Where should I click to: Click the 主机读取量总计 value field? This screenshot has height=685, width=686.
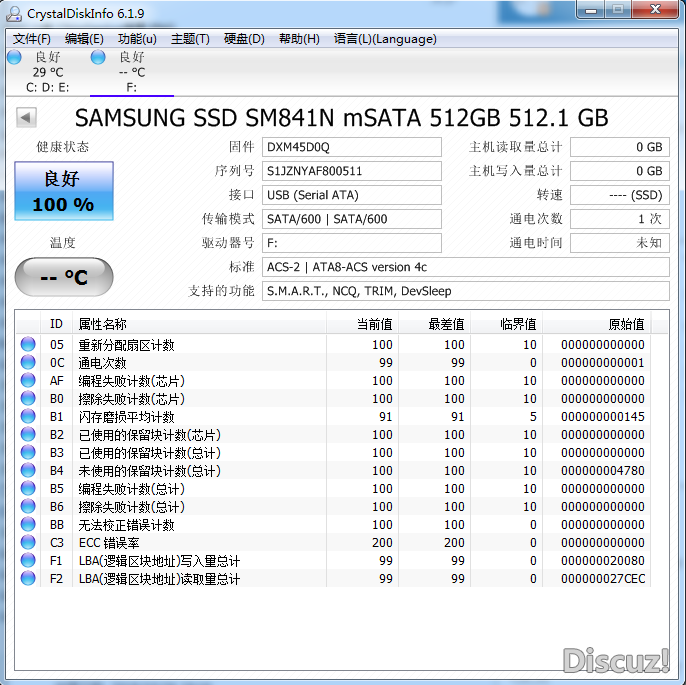620,147
